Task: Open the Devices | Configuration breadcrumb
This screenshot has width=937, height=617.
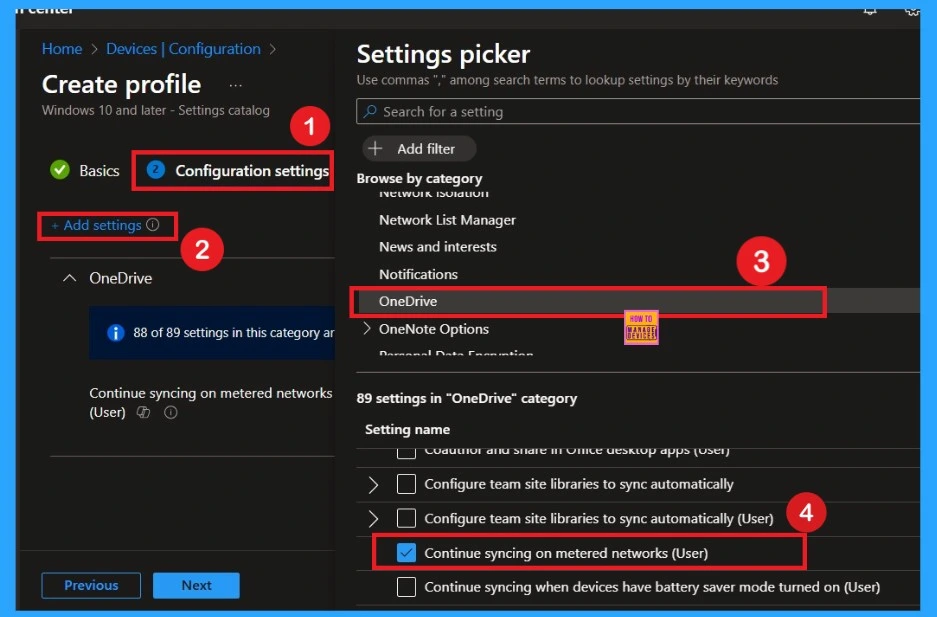Action: (183, 49)
